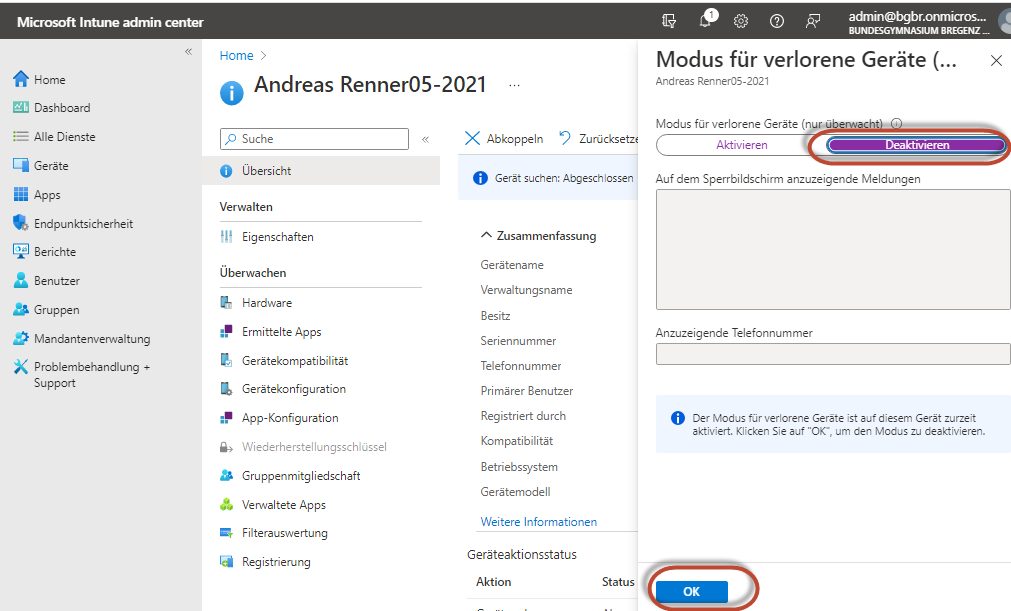1011x611 pixels.
Task: Click the Abkoppeln X icon in toolbar
Action: [x=473, y=139]
